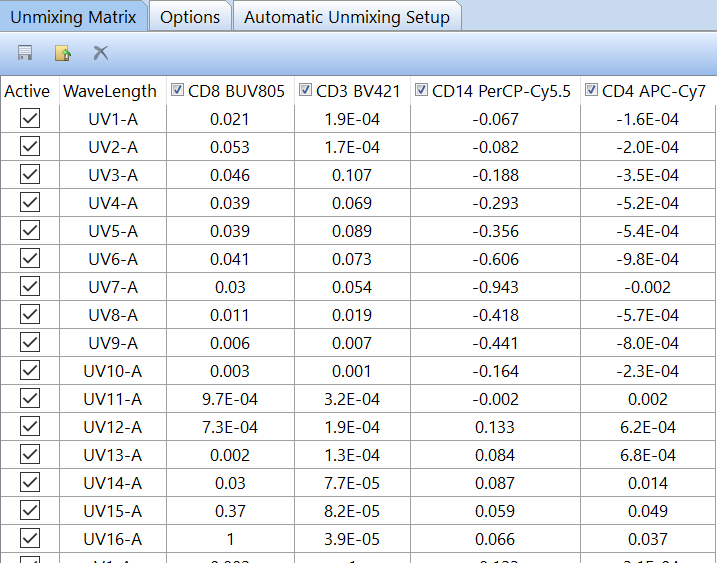The image size is (717, 563).
Task: Toggle the CD3 BV421 column checkbox
Action: click(x=305, y=90)
